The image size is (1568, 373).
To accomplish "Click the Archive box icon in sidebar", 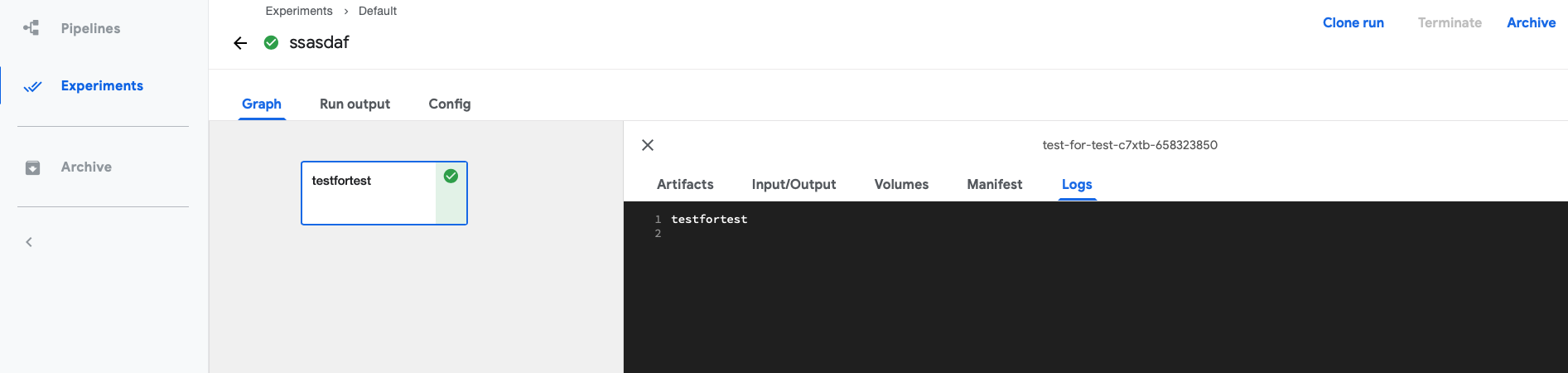I will coord(32,167).
